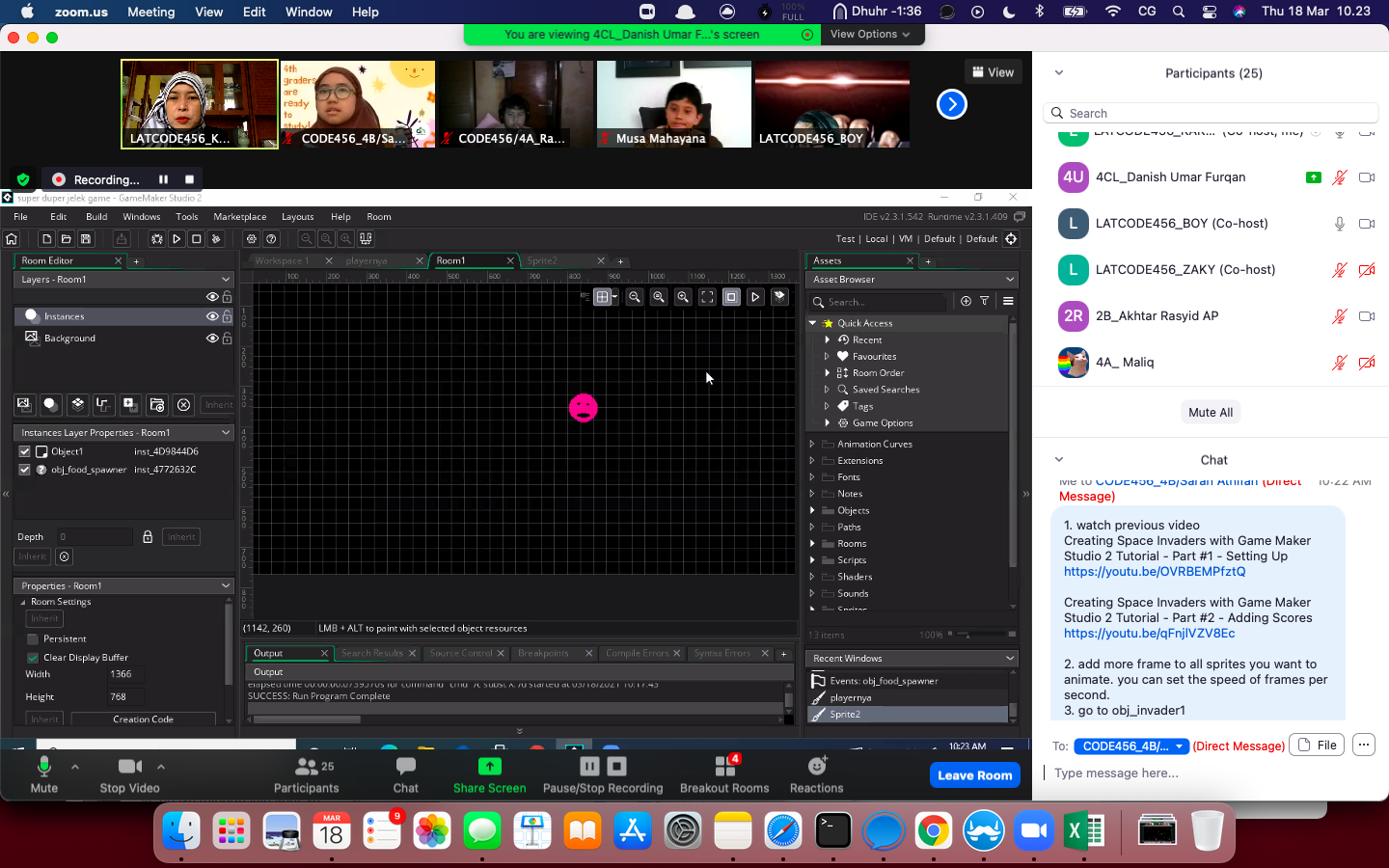1389x868 pixels.
Task: Open the Asset Browser dropdown
Action: coord(1010,280)
